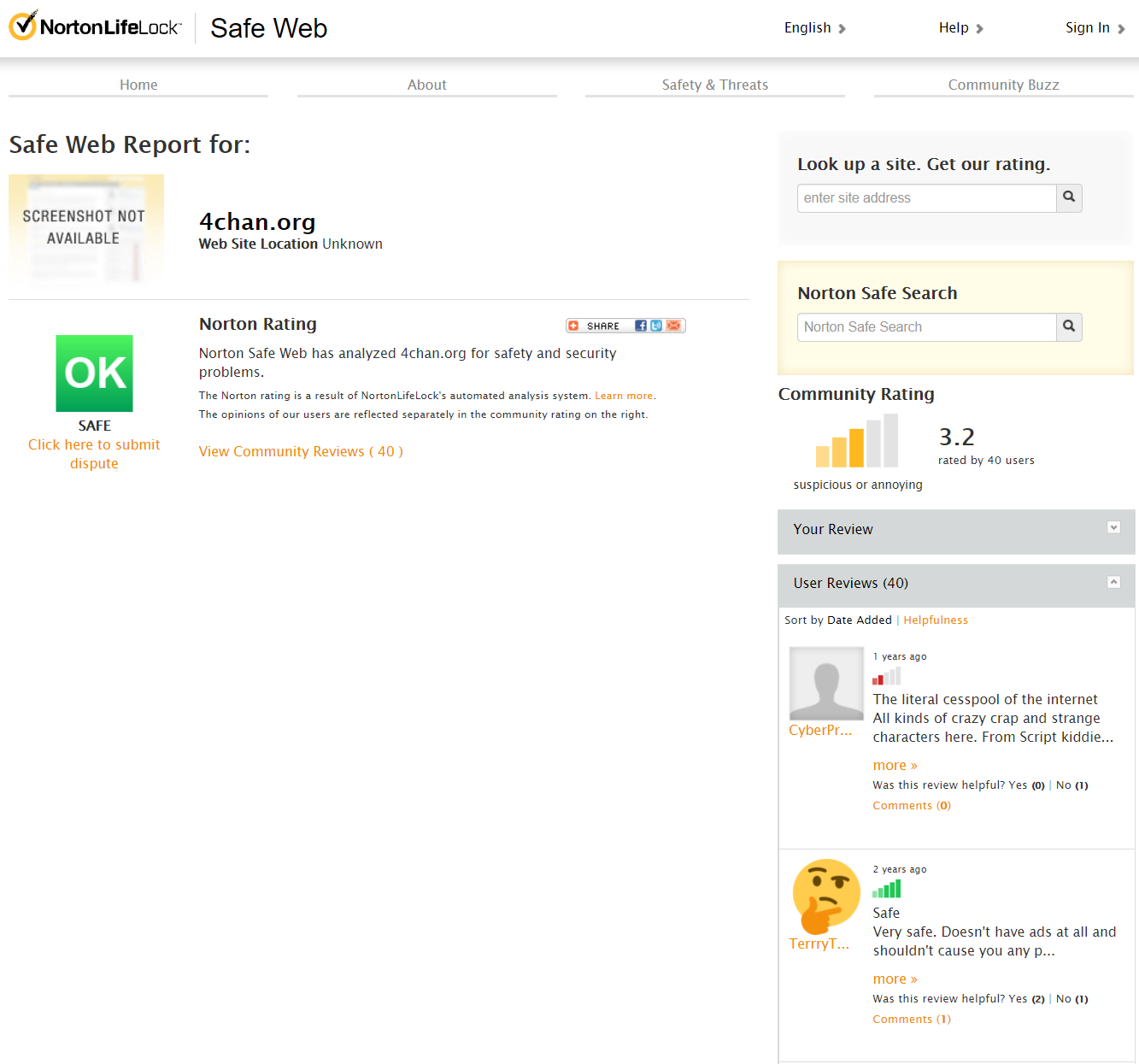This screenshot has height=1064, width=1139.
Task: Click the green OK safe rating badge
Action: (x=94, y=373)
